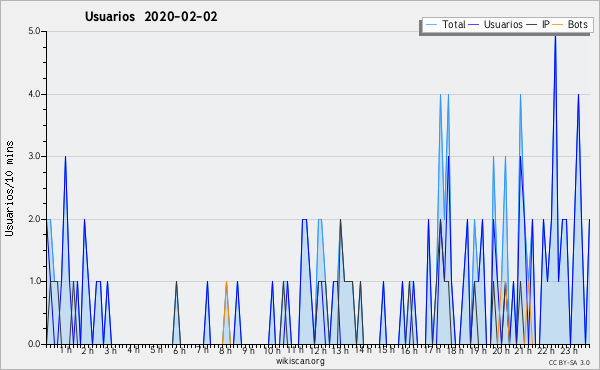Click the 12 h label on time axis
The image size is (600, 370).
[318, 351]
